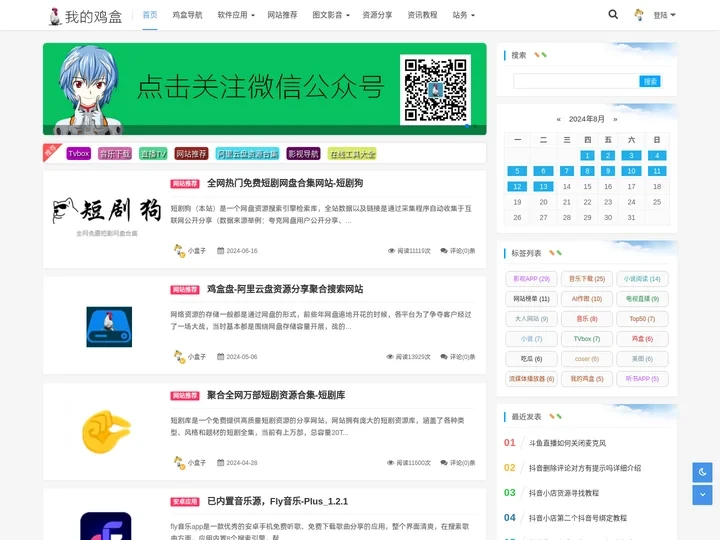Image resolution: width=720 pixels, height=540 pixels.
Task: Click the yellow 在线工具大全 tag
Action: pyautogui.click(x=353, y=153)
